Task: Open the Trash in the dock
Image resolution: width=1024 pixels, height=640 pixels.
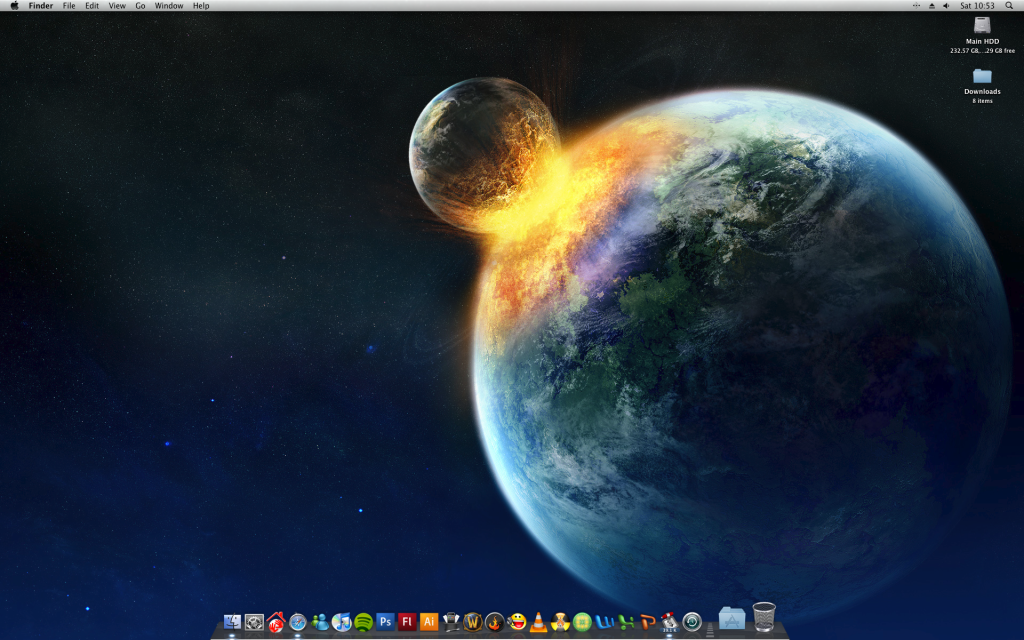Action: (x=764, y=617)
